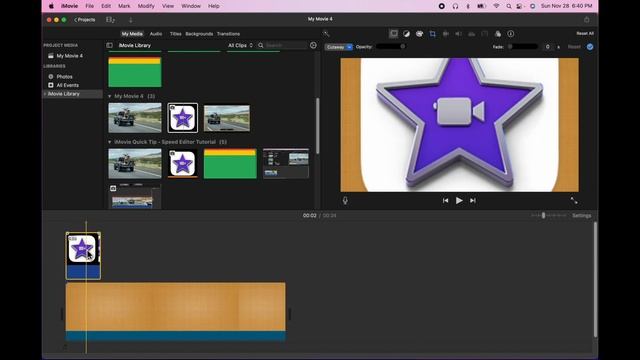Click the voiceover microphone icon
The image size is (640, 360).
tap(345, 200)
